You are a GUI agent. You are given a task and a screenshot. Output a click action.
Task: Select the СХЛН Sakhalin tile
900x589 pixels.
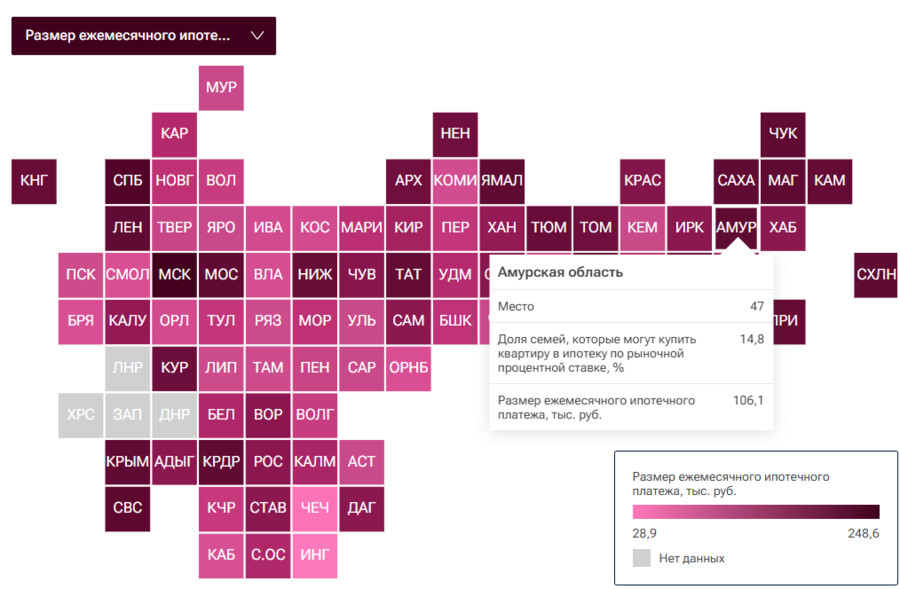[876, 274]
